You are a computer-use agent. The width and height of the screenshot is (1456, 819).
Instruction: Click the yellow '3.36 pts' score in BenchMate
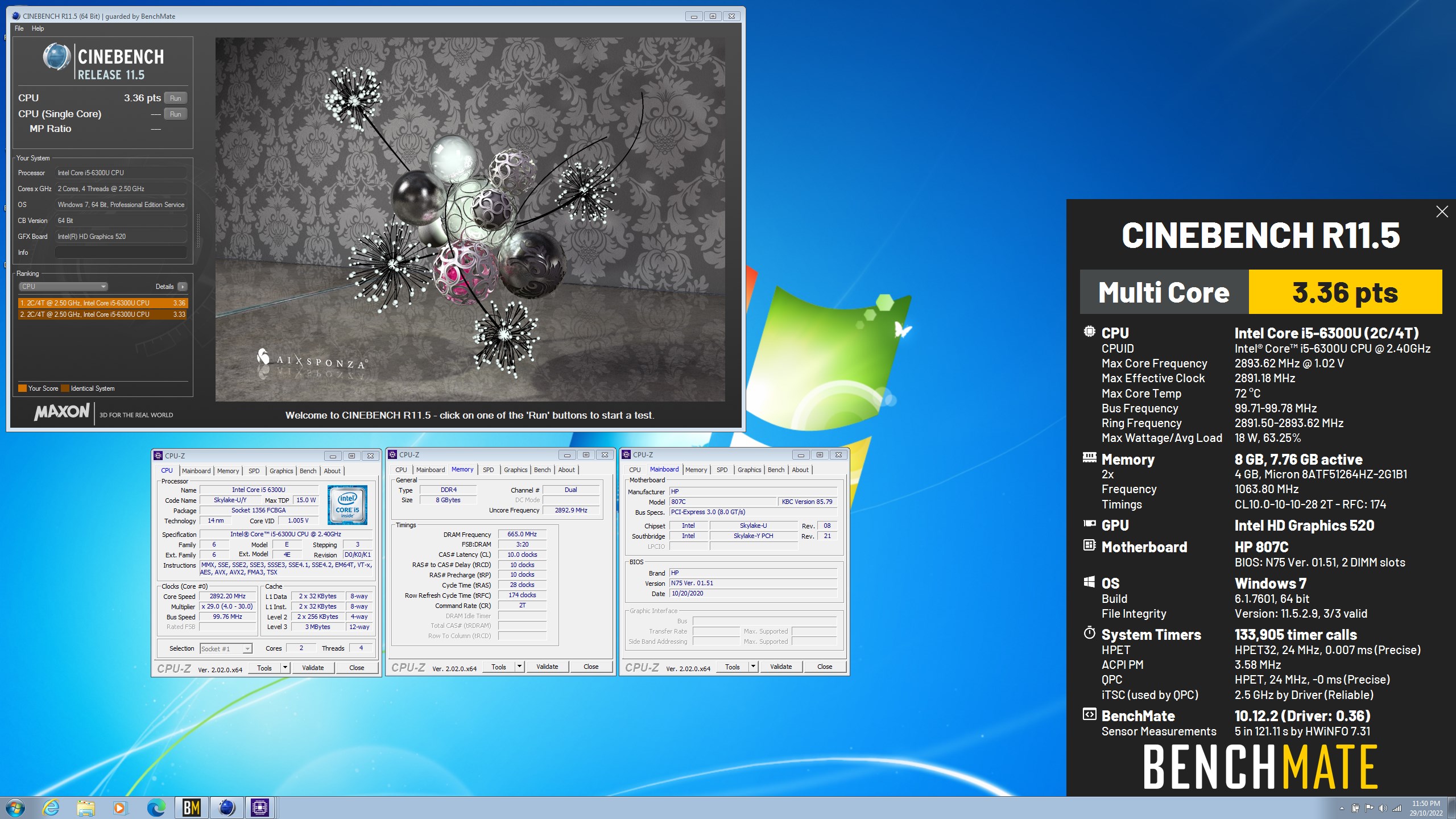click(1345, 292)
